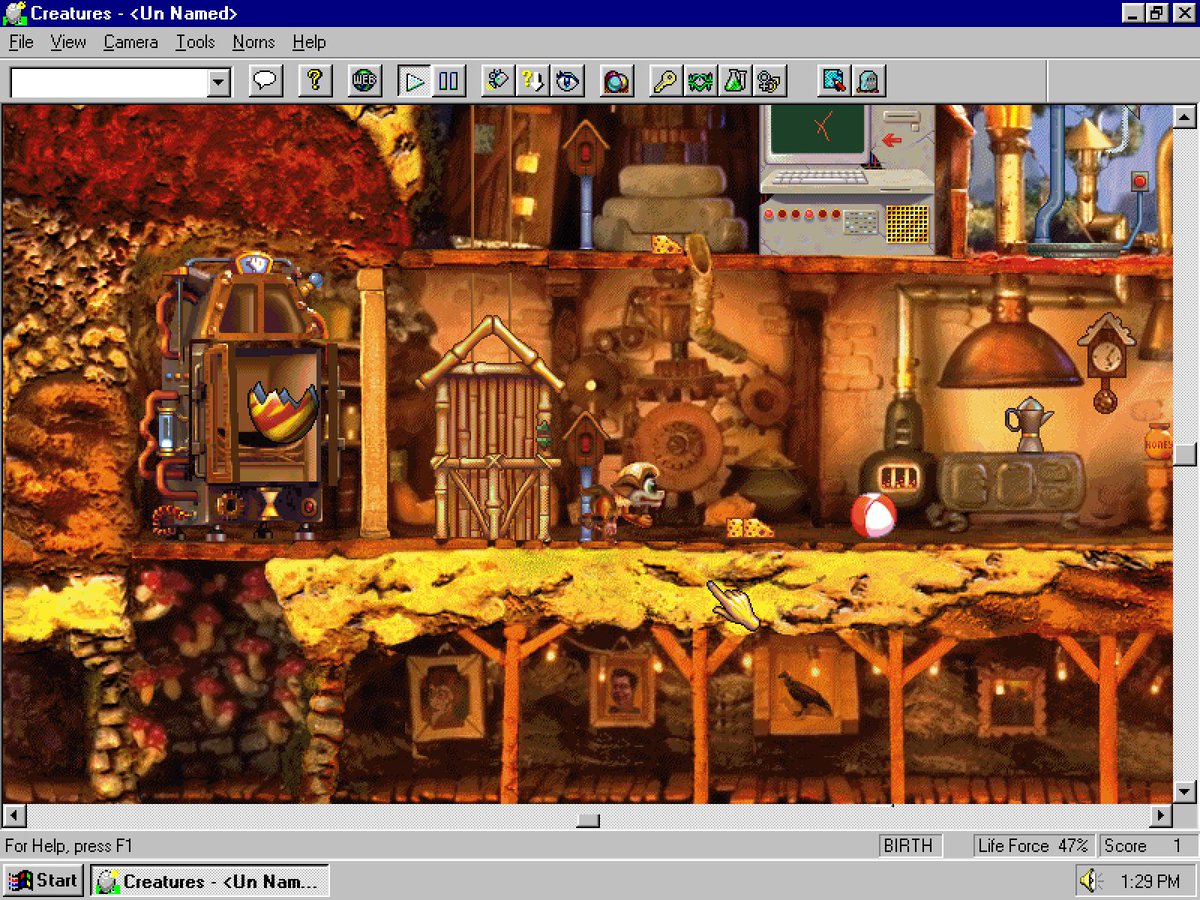The image size is (1200, 900).
Task: Open the green flask science kit icon
Action: (735, 81)
